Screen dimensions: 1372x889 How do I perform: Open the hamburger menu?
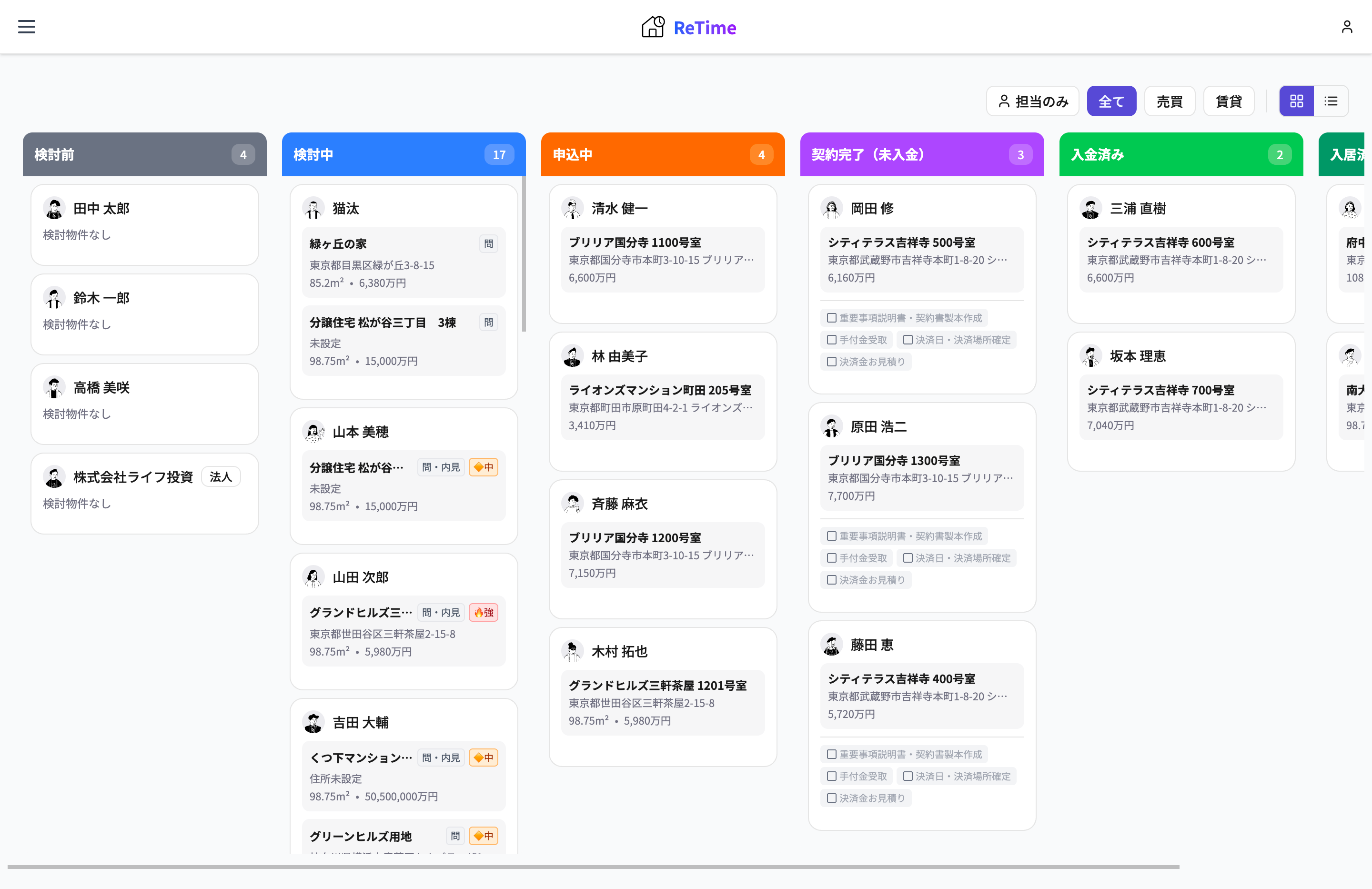click(x=27, y=27)
